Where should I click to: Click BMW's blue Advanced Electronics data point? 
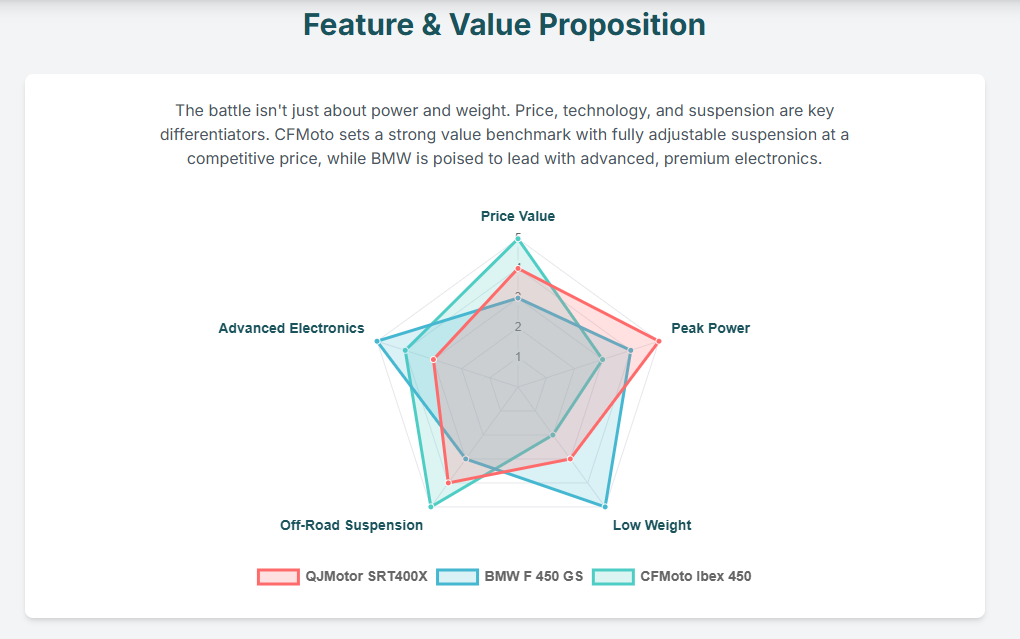[377, 342]
